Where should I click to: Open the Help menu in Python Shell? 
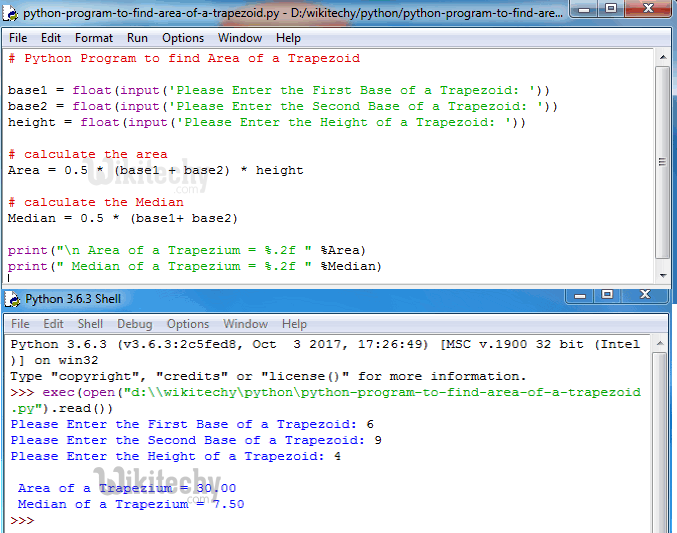[x=294, y=324]
